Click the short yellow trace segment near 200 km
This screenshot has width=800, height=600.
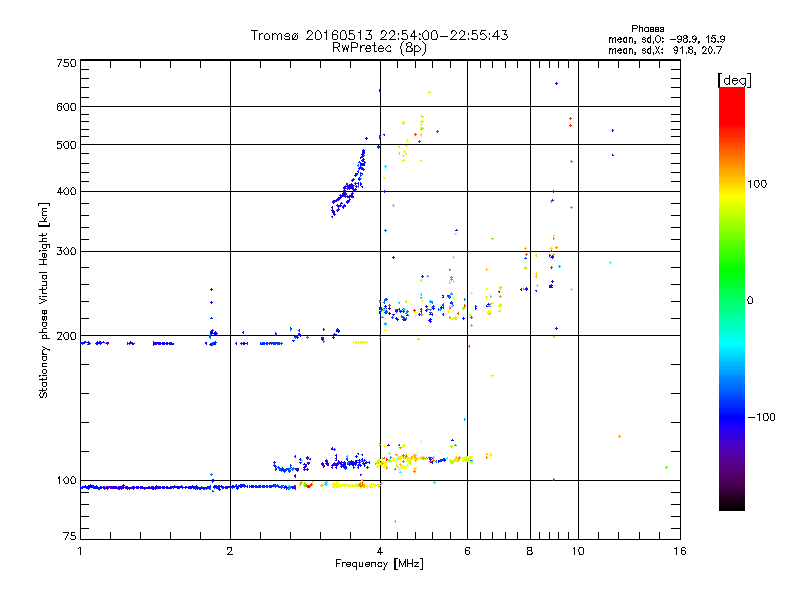(x=360, y=343)
